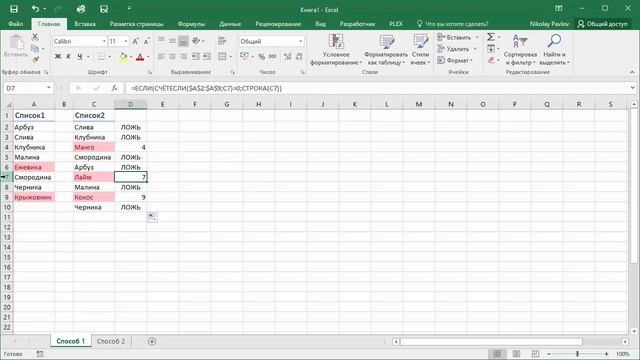Screen dimensions: 640x360
Task: Open the font size dropdown
Action: pos(126,41)
